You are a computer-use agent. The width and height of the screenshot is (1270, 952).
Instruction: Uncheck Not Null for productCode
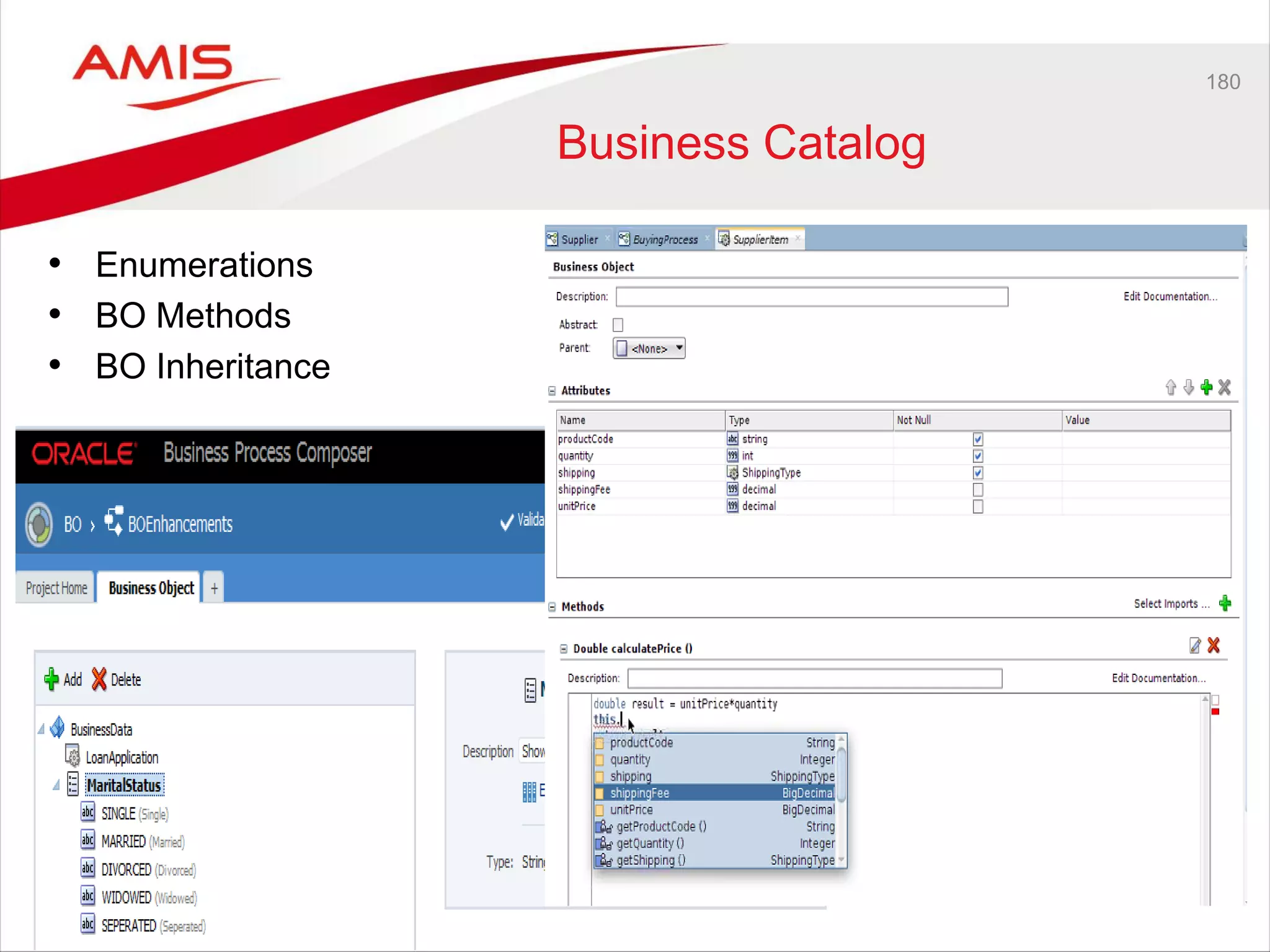tap(978, 439)
